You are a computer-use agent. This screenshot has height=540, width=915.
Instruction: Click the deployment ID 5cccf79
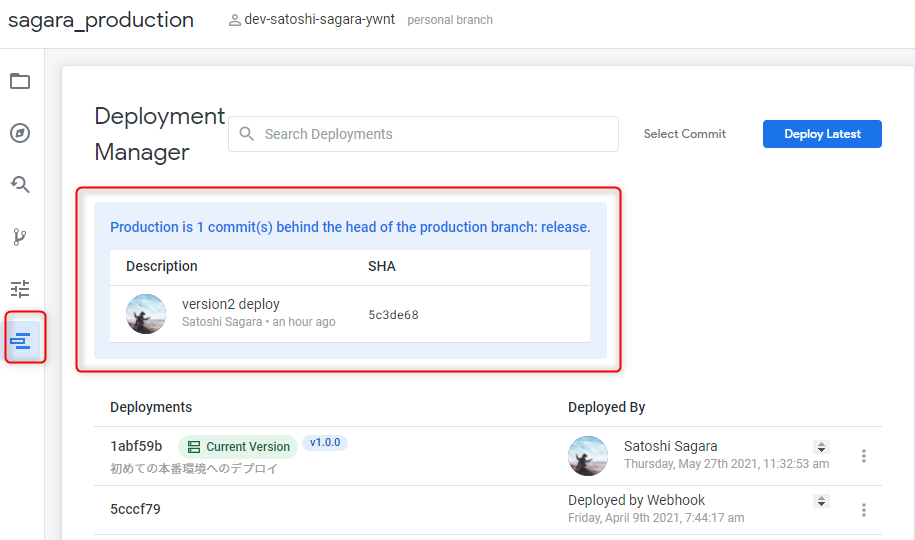click(135, 509)
